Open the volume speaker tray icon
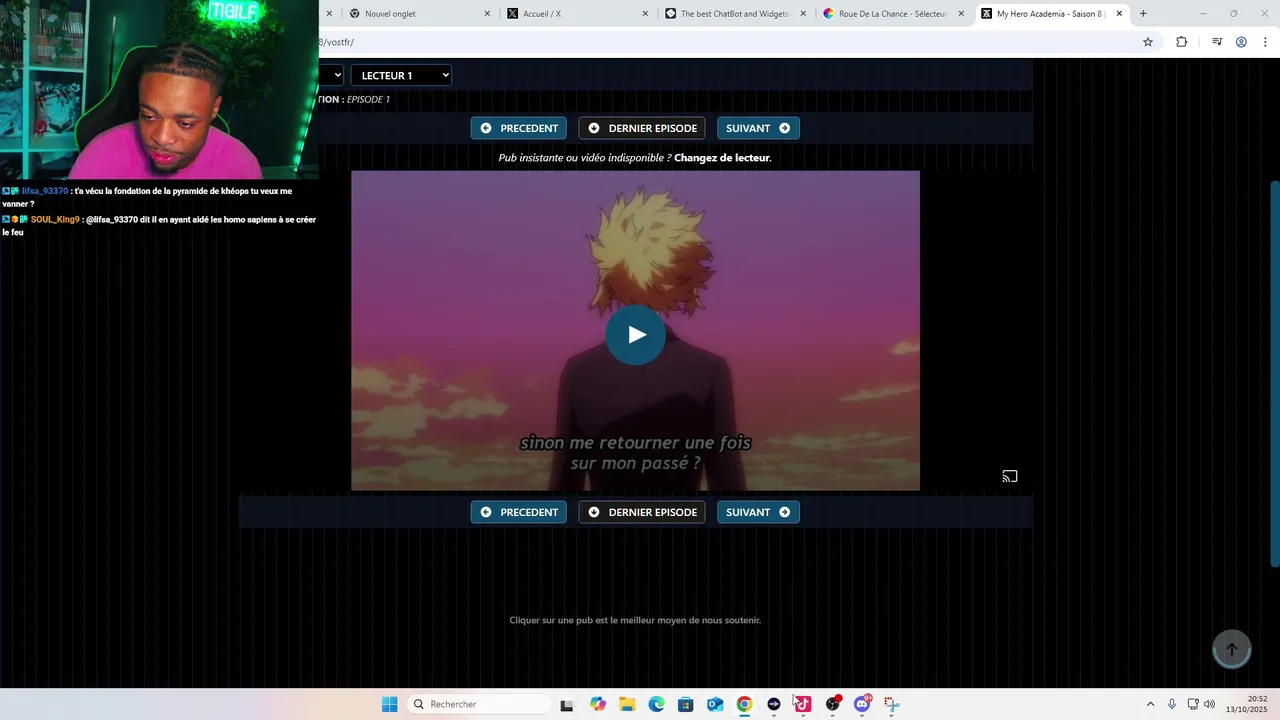Image resolution: width=1280 pixels, height=720 pixels. 1209,704
